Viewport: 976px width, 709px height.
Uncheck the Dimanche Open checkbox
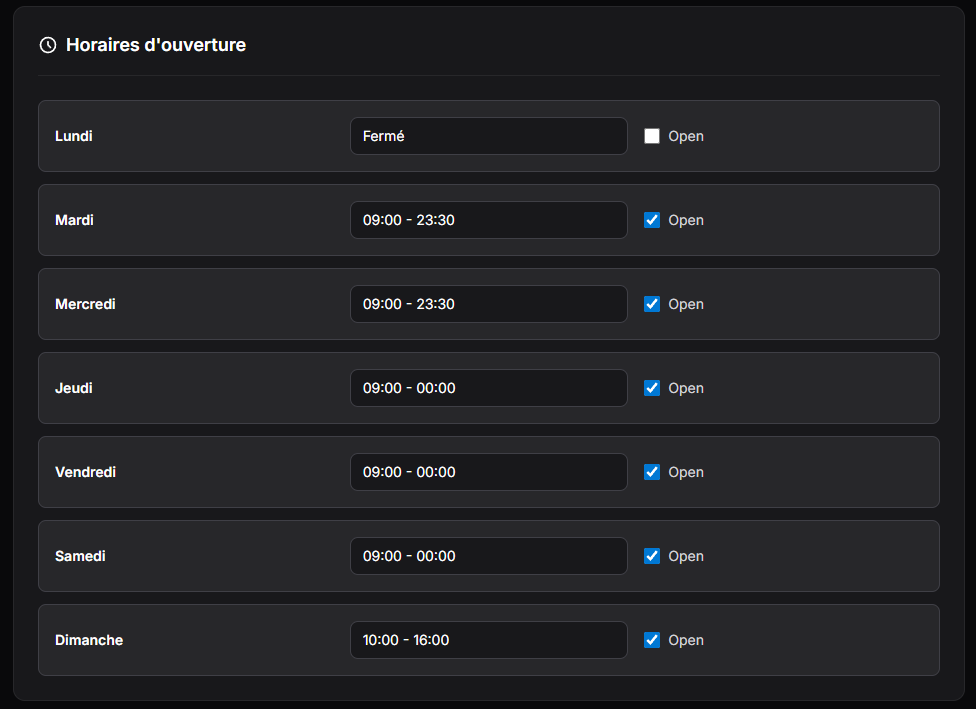(652, 640)
